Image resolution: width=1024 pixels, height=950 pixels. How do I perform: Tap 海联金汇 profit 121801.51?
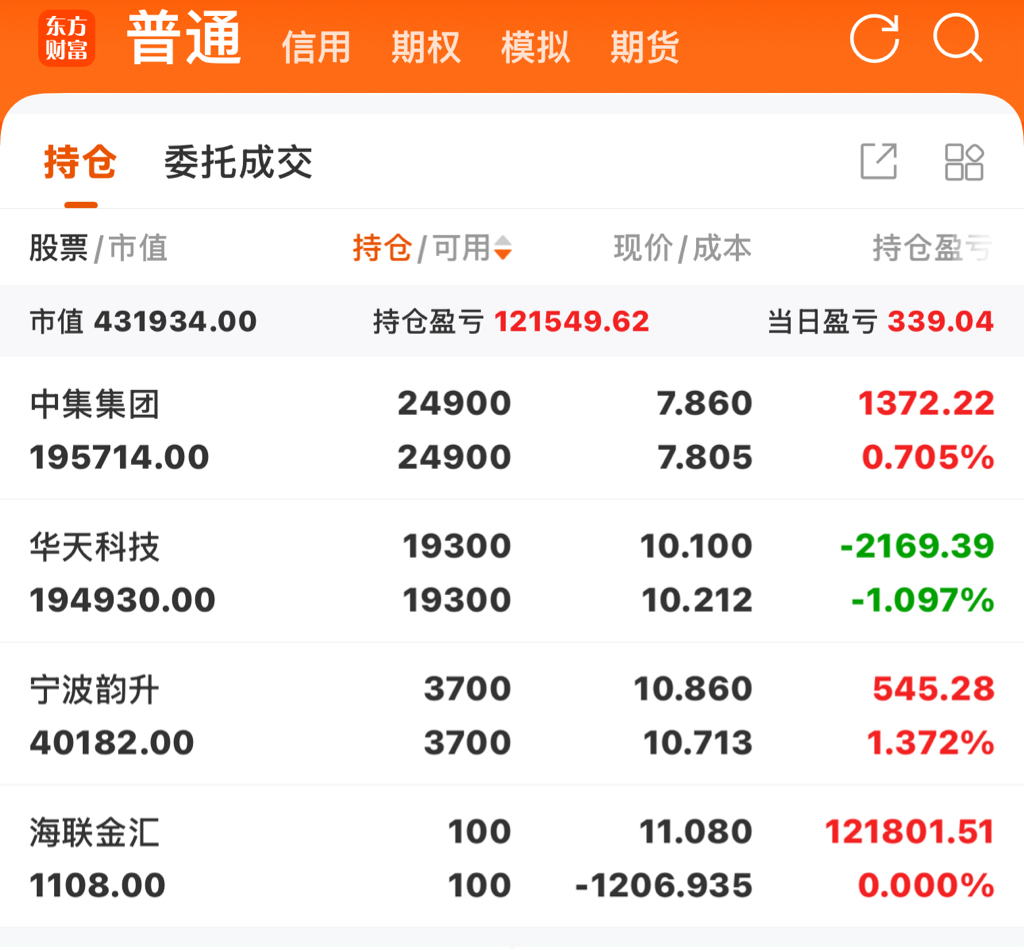pos(910,831)
